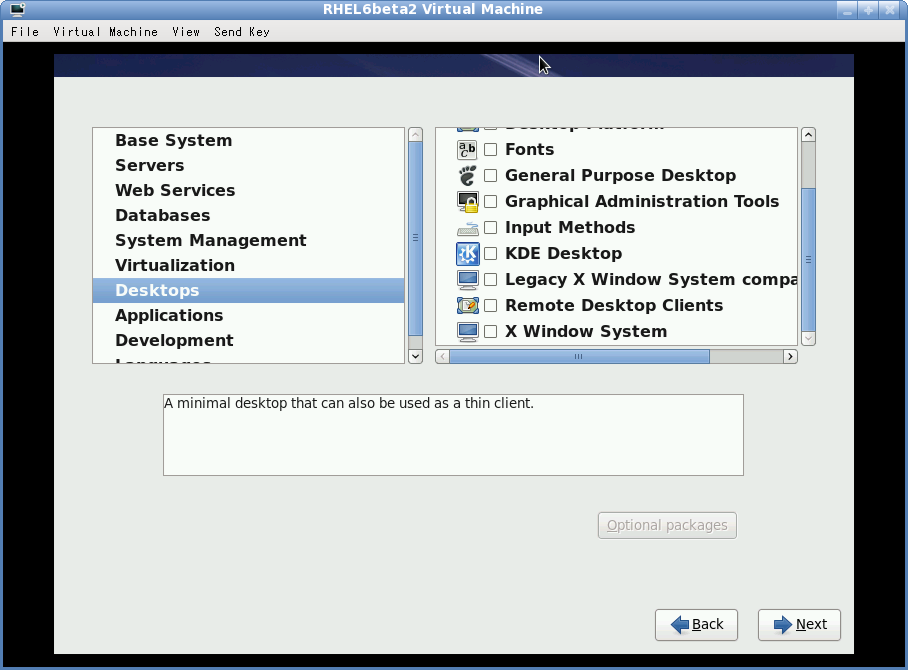Click the category list vertical scrollbar thumb
908x670 pixels.
[x=415, y=238]
